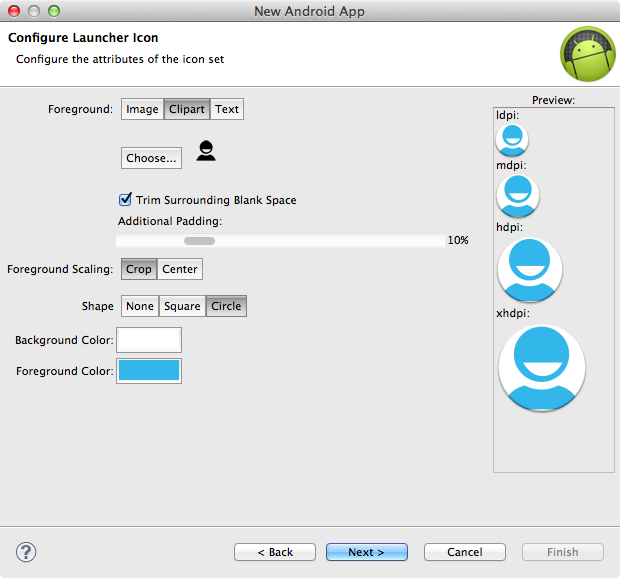Click the help question mark icon
The image size is (620, 578).
coord(27,552)
